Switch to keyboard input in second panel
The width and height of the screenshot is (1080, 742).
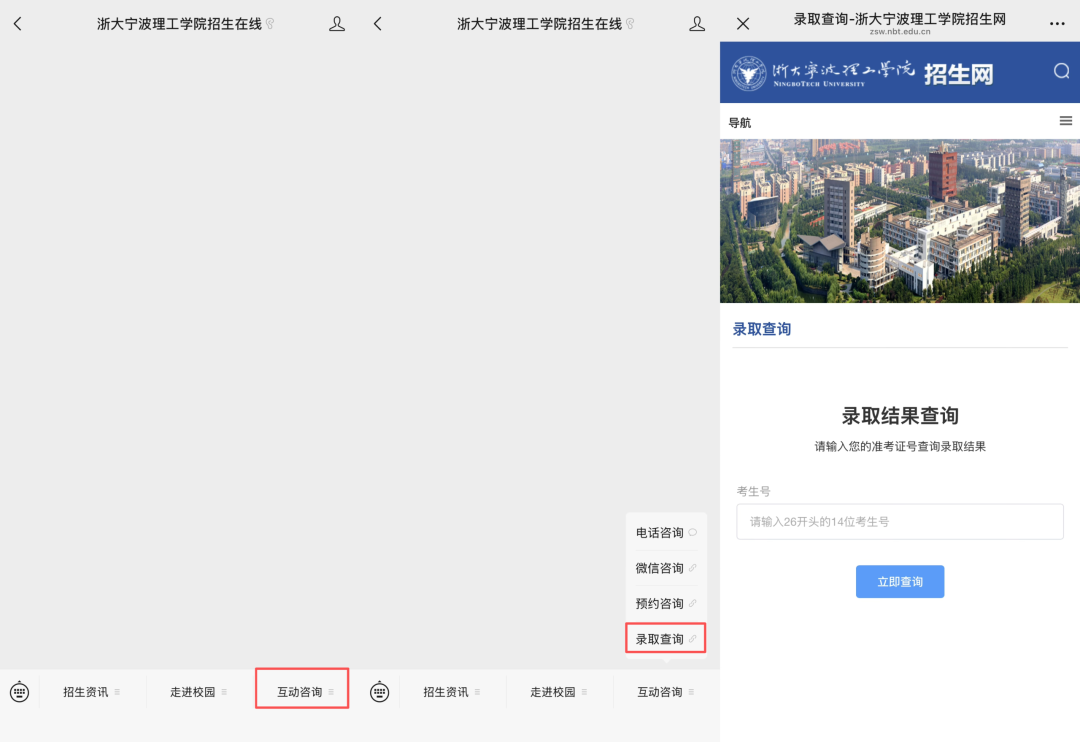tap(380, 692)
